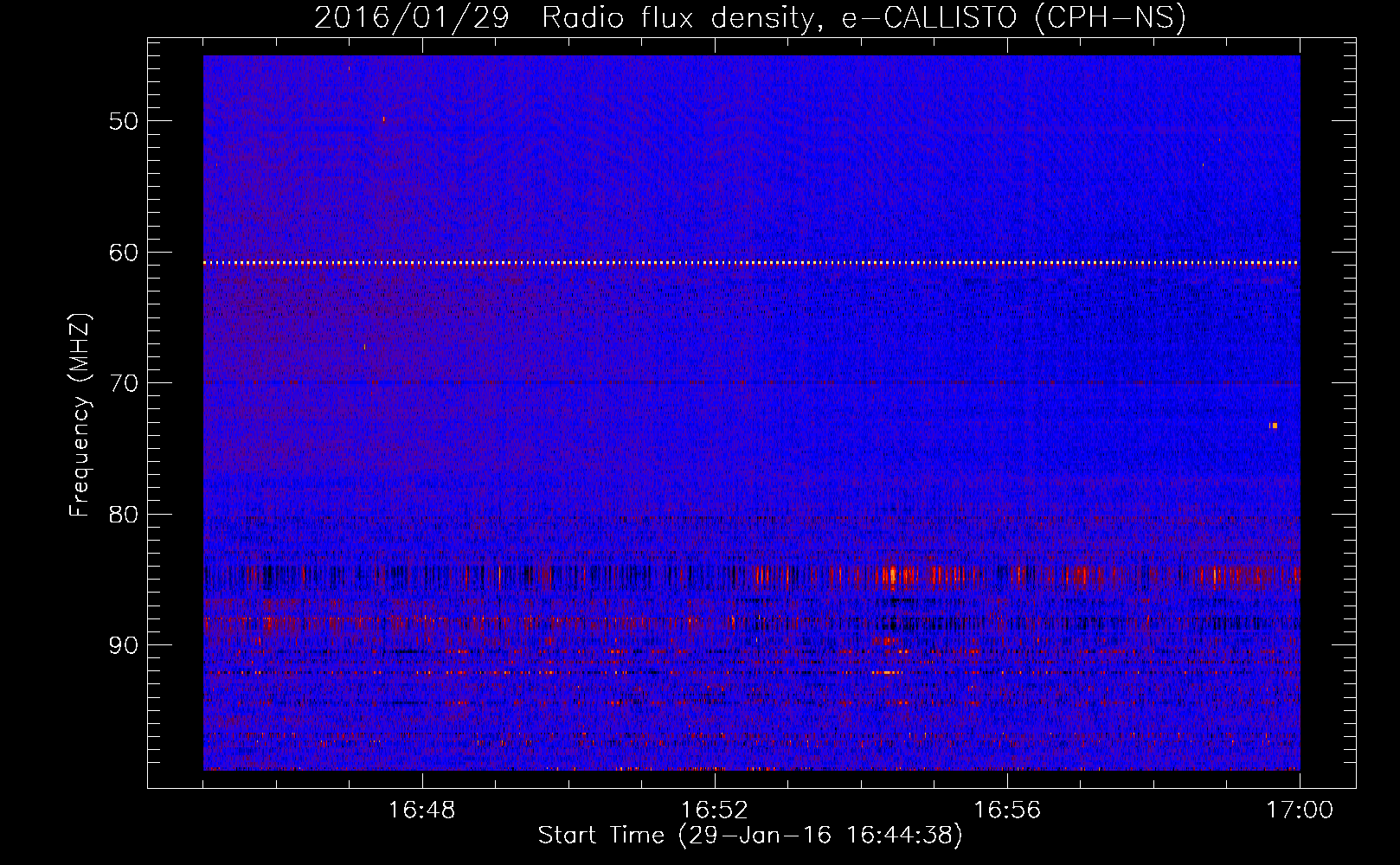The height and width of the screenshot is (865, 1400).
Task: Click the date "2016/01/29" in the title
Action: pos(412,18)
